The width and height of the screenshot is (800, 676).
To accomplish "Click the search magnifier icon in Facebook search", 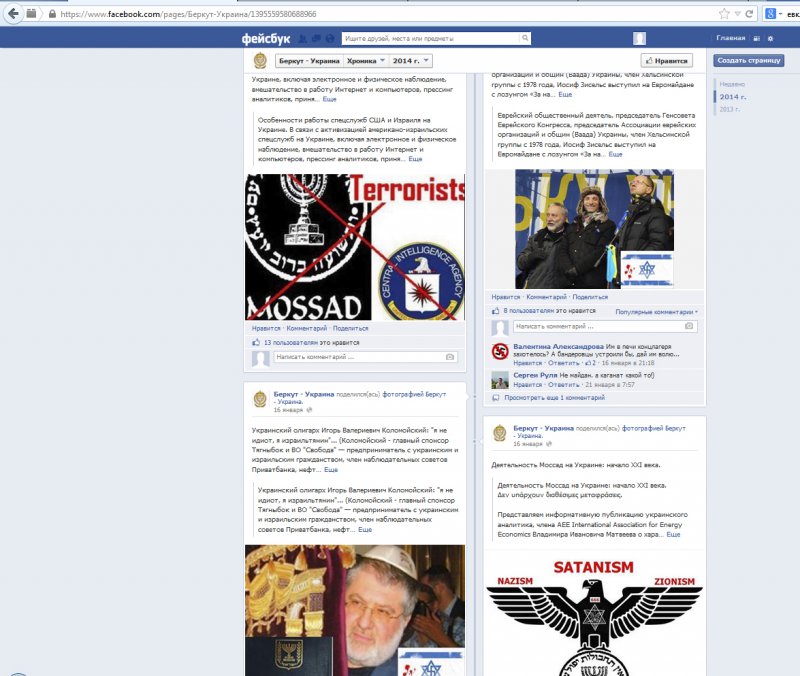I will click(524, 38).
